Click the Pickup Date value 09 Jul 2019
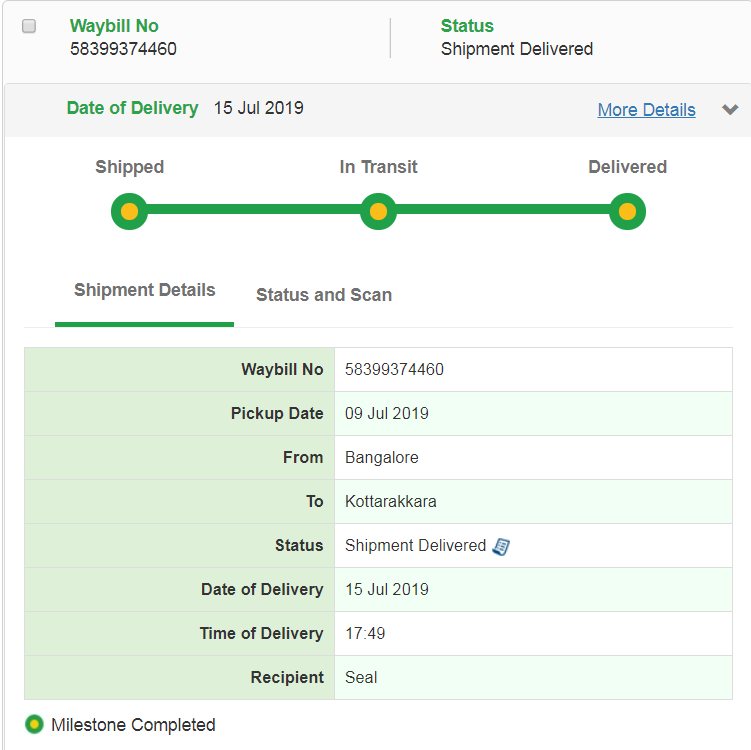The height and width of the screenshot is (750, 751). (x=386, y=414)
